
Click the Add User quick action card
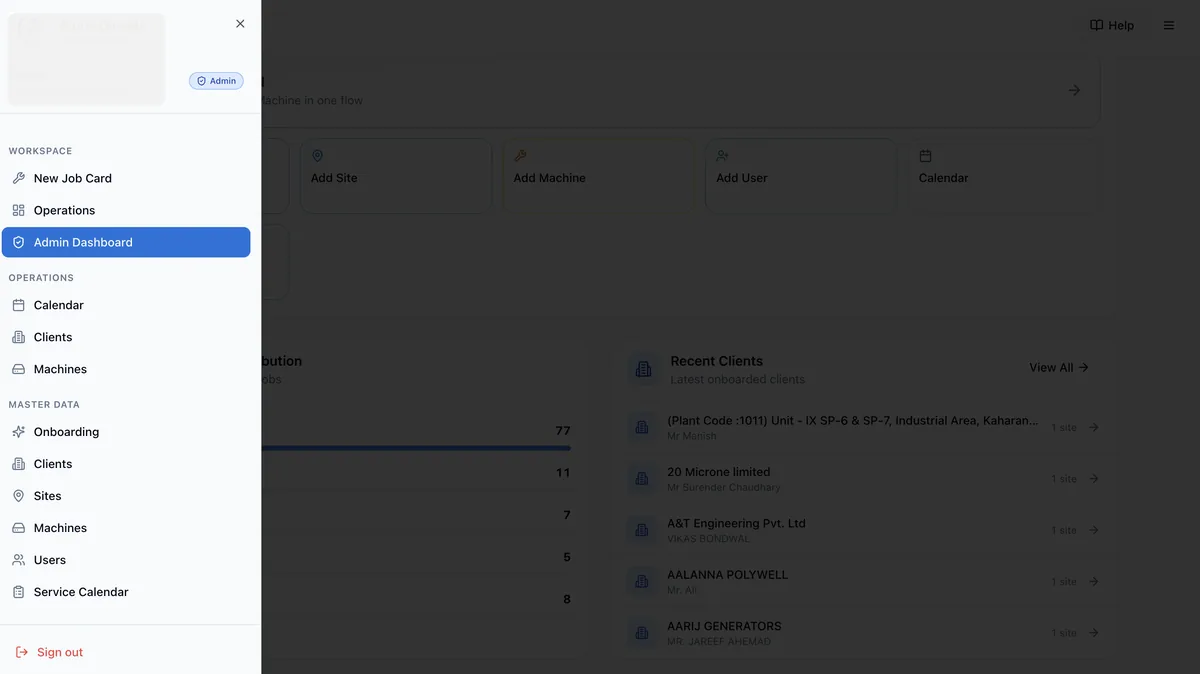(x=801, y=175)
